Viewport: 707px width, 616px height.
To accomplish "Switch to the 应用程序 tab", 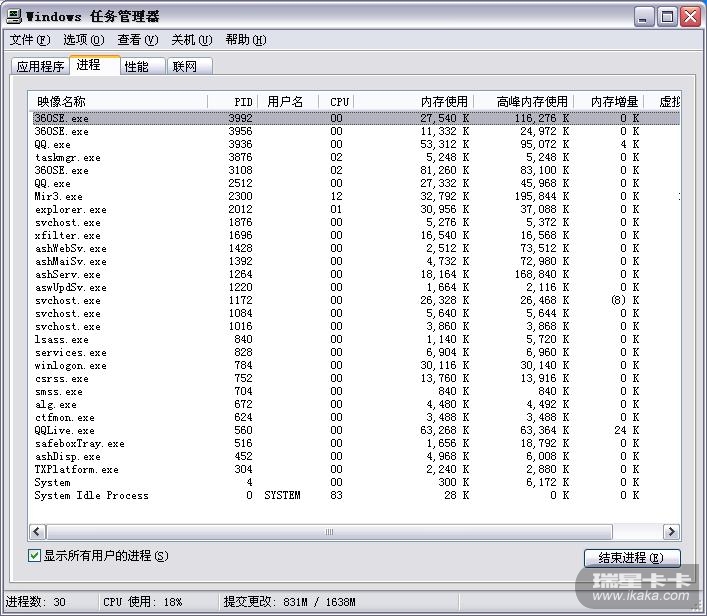I will click(x=40, y=66).
